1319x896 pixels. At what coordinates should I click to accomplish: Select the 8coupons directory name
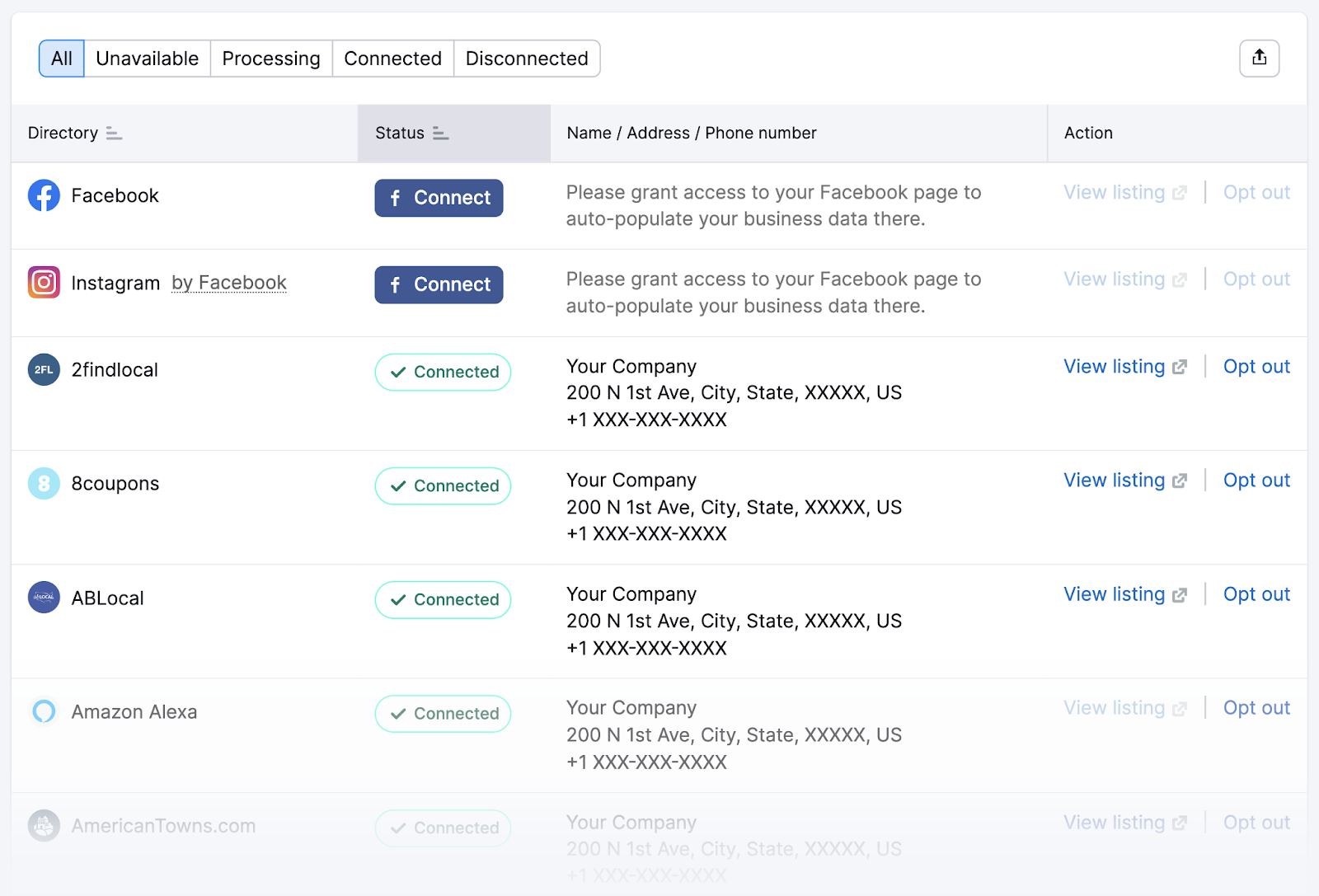click(115, 484)
